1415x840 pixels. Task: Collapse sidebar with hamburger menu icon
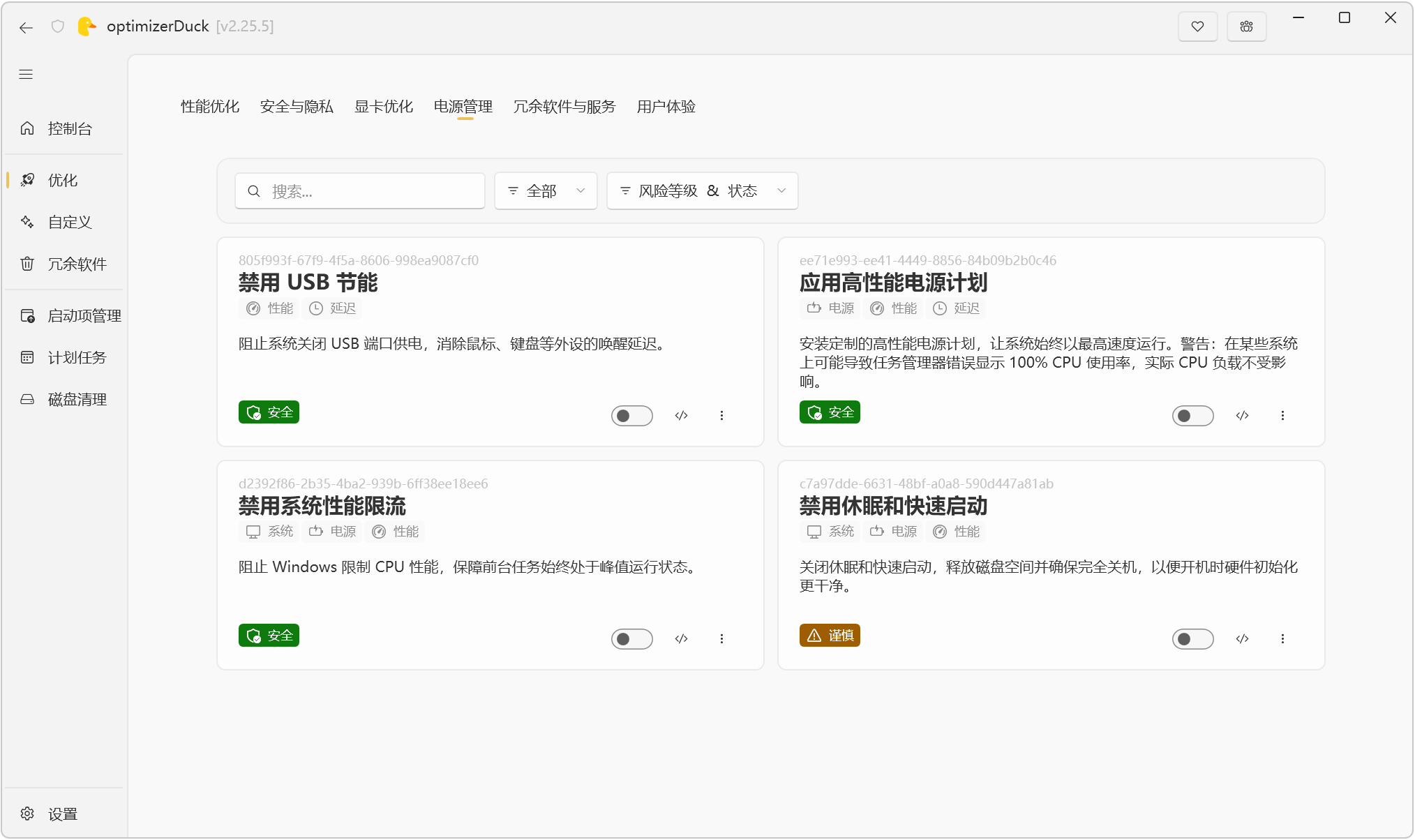coord(26,75)
